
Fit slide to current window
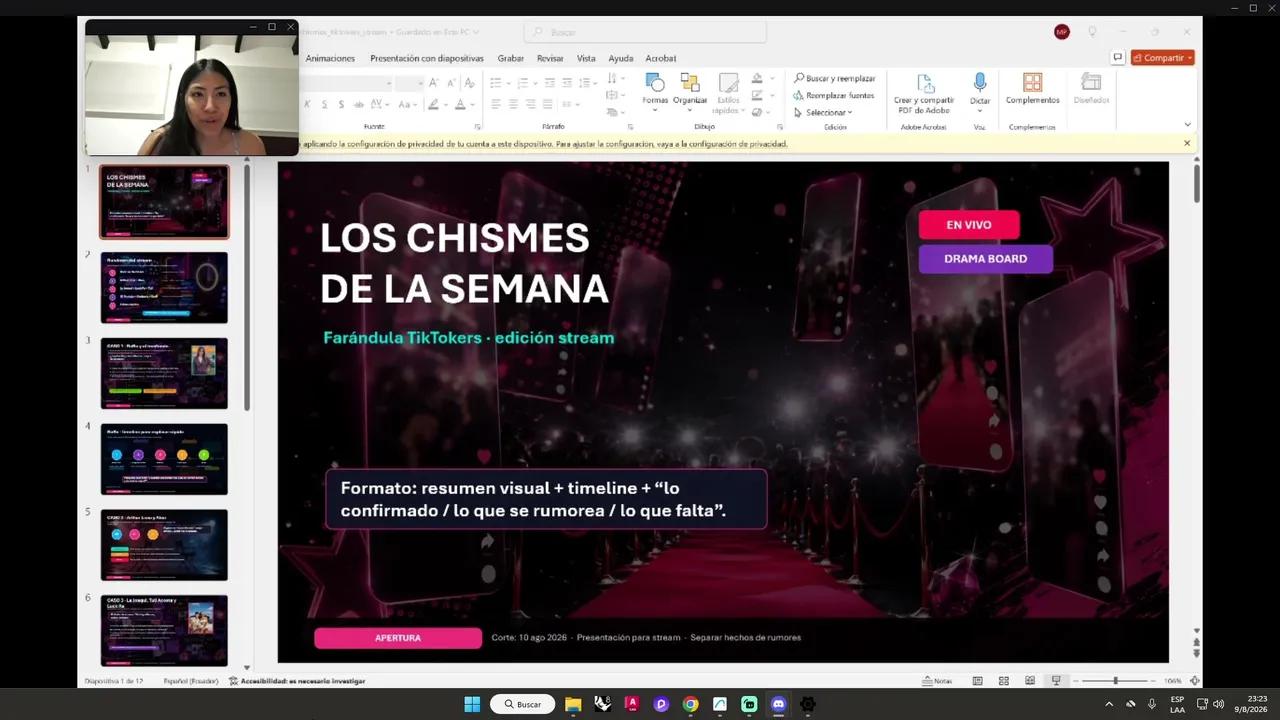1195,681
